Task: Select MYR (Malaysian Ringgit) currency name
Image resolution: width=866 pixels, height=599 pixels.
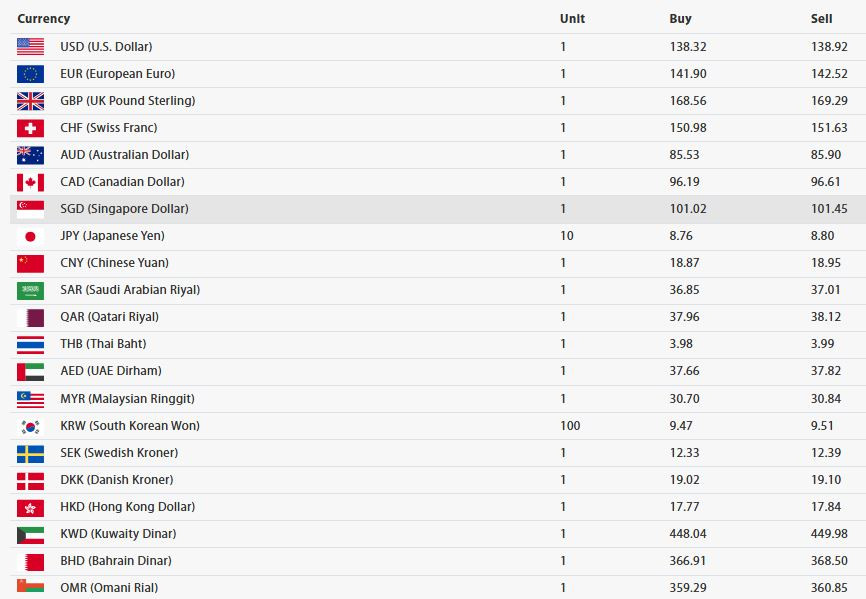Action: coord(128,399)
